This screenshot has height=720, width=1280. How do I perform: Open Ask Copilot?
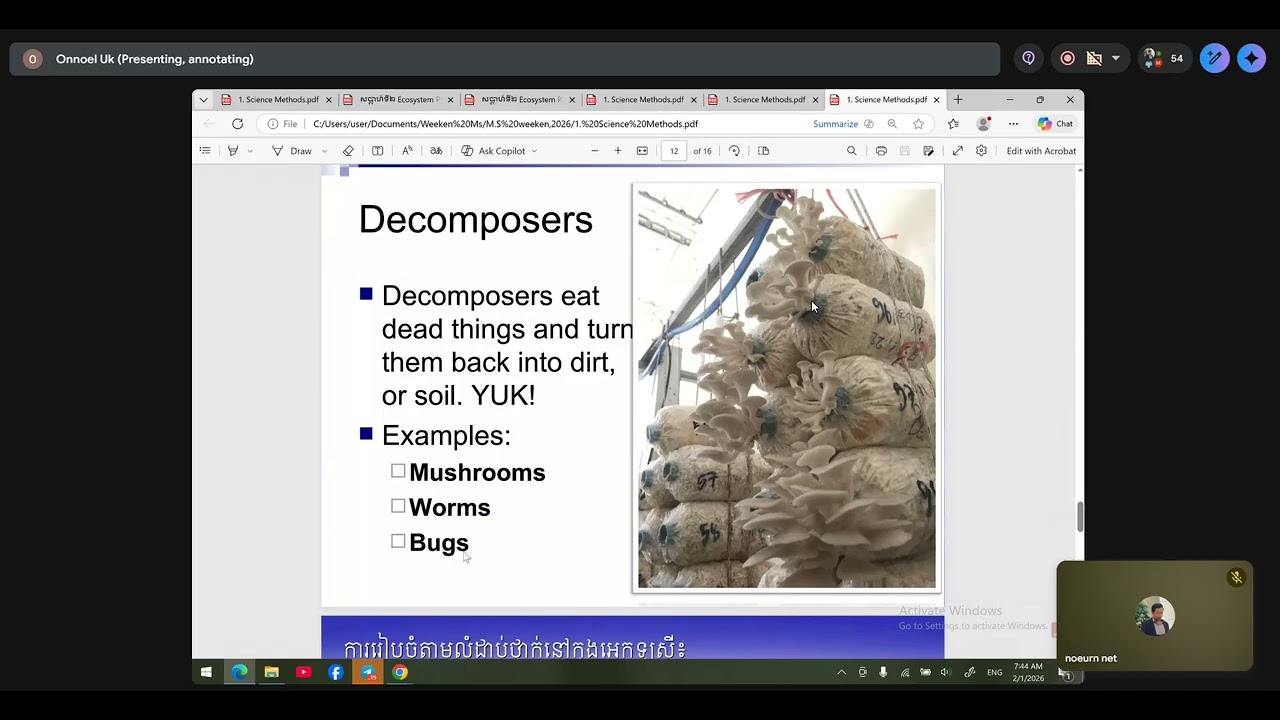[x=493, y=151]
